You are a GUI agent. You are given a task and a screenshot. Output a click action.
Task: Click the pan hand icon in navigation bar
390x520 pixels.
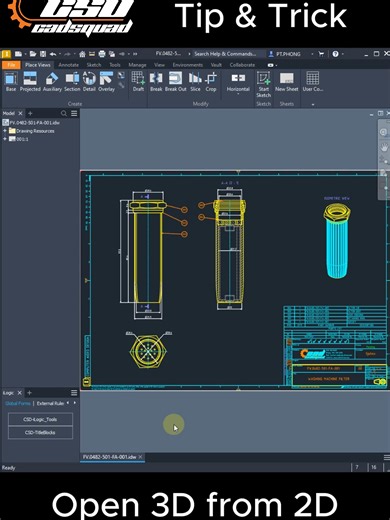pyautogui.click(x=384, y=146)
